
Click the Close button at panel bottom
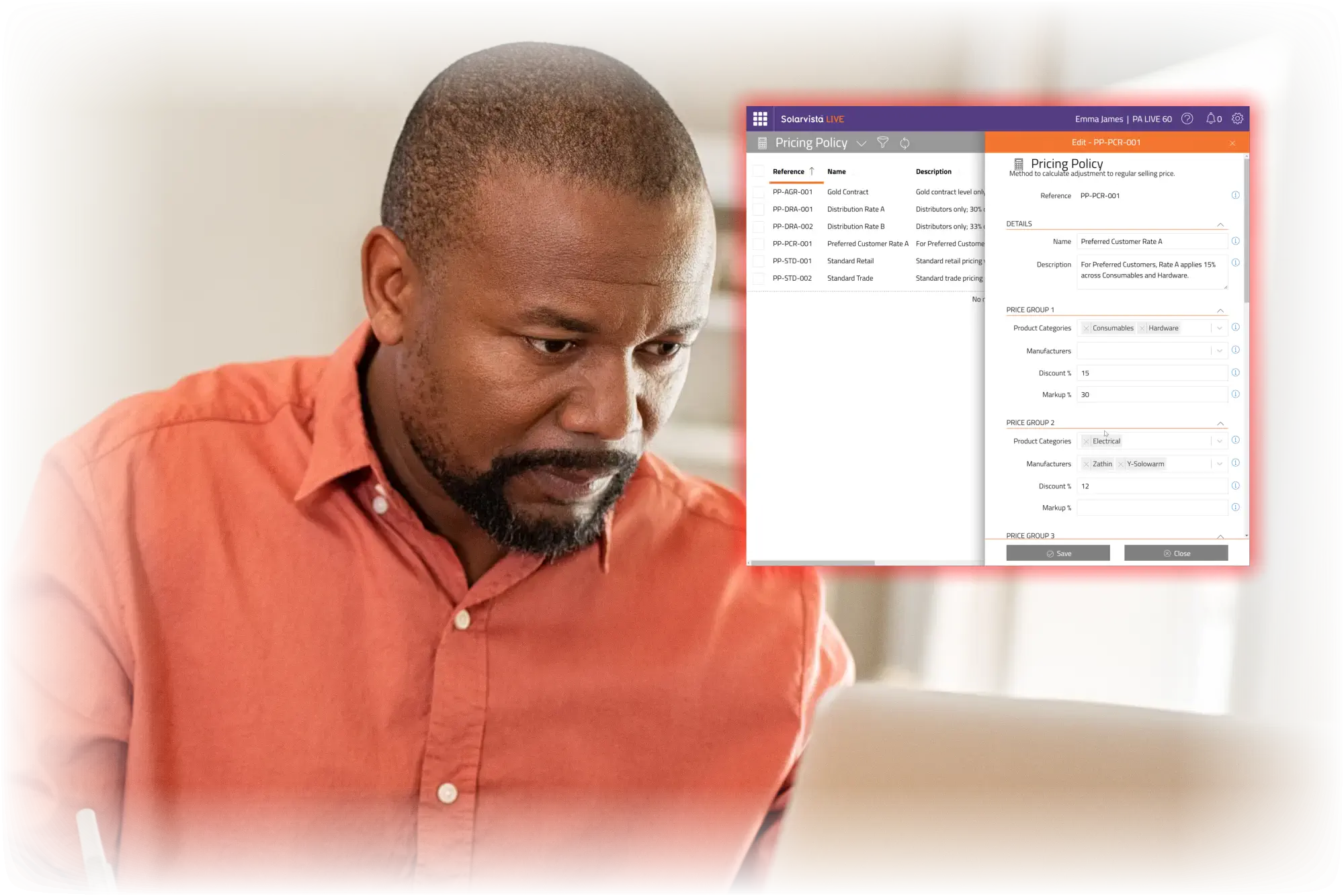coord(1176,553)
